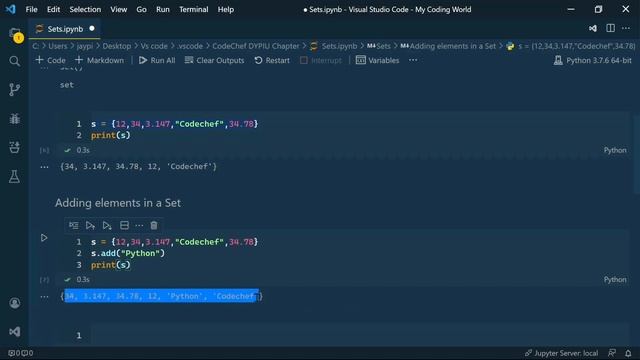Open the Source Control view
The width and height of the screenshot is (640, 360).
point(14,90)
